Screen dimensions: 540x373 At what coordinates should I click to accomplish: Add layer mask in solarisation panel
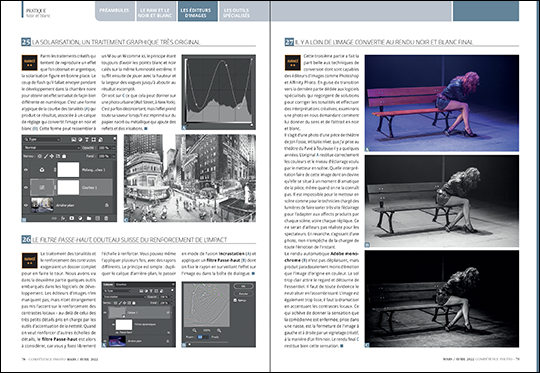pos(72,218)
